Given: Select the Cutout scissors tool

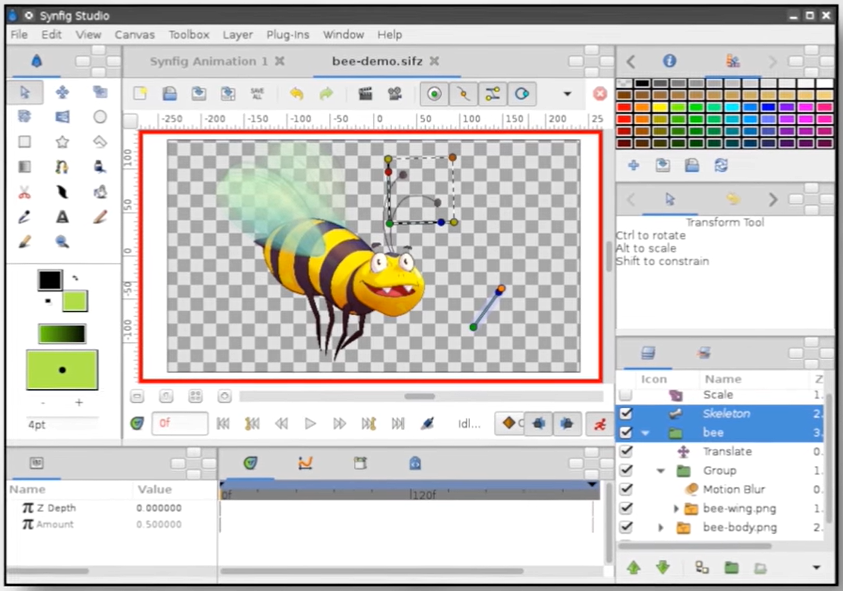Looking at the screenshot, I should pos(25,192).
